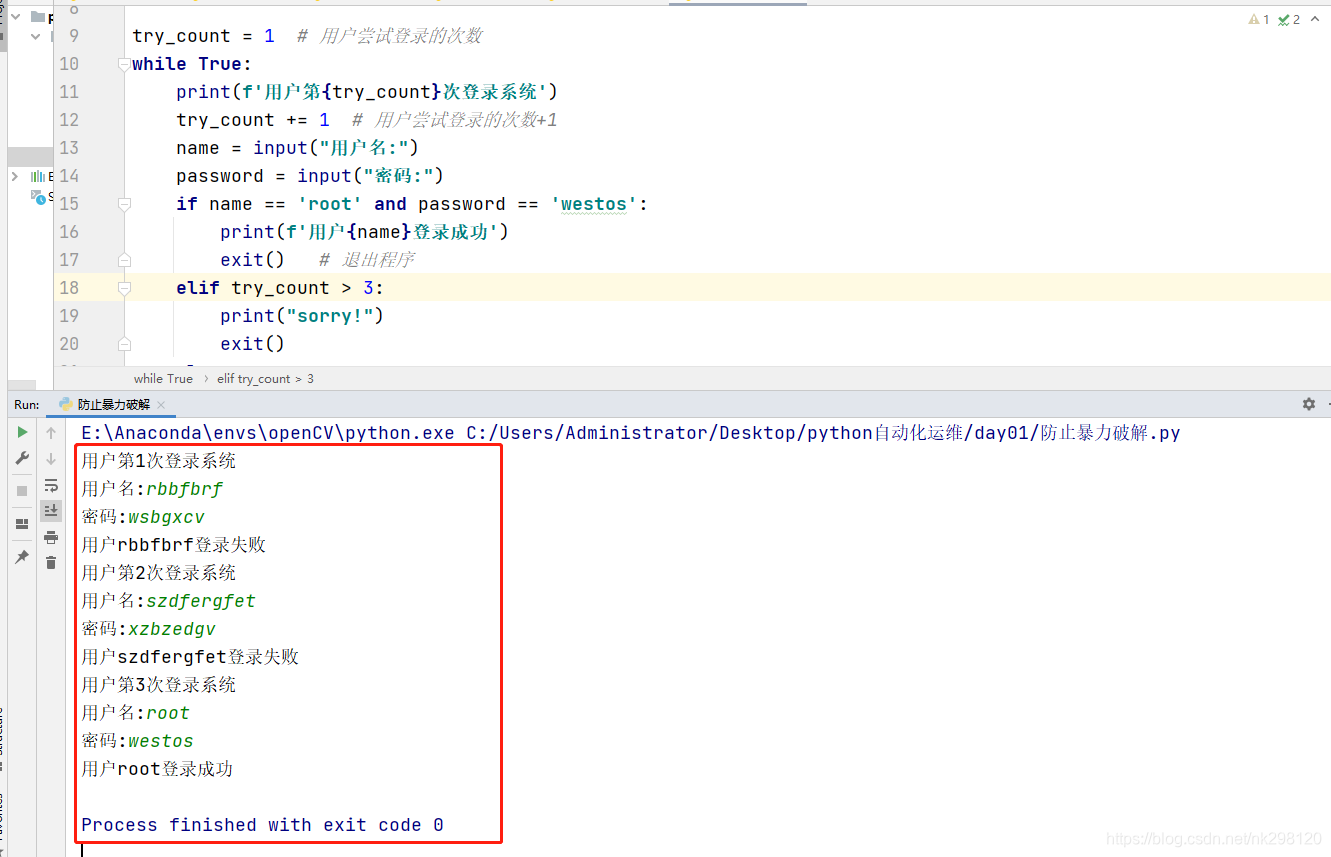Print console output with printer icon
This screenshot has width=1331, height=857.
point(51,537)
